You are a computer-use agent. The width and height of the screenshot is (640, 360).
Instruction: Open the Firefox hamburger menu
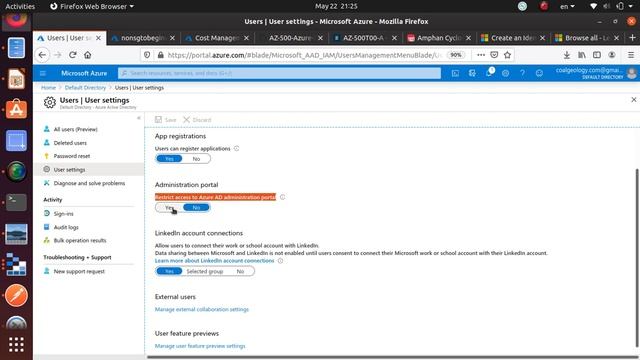[x=631, y=55]
